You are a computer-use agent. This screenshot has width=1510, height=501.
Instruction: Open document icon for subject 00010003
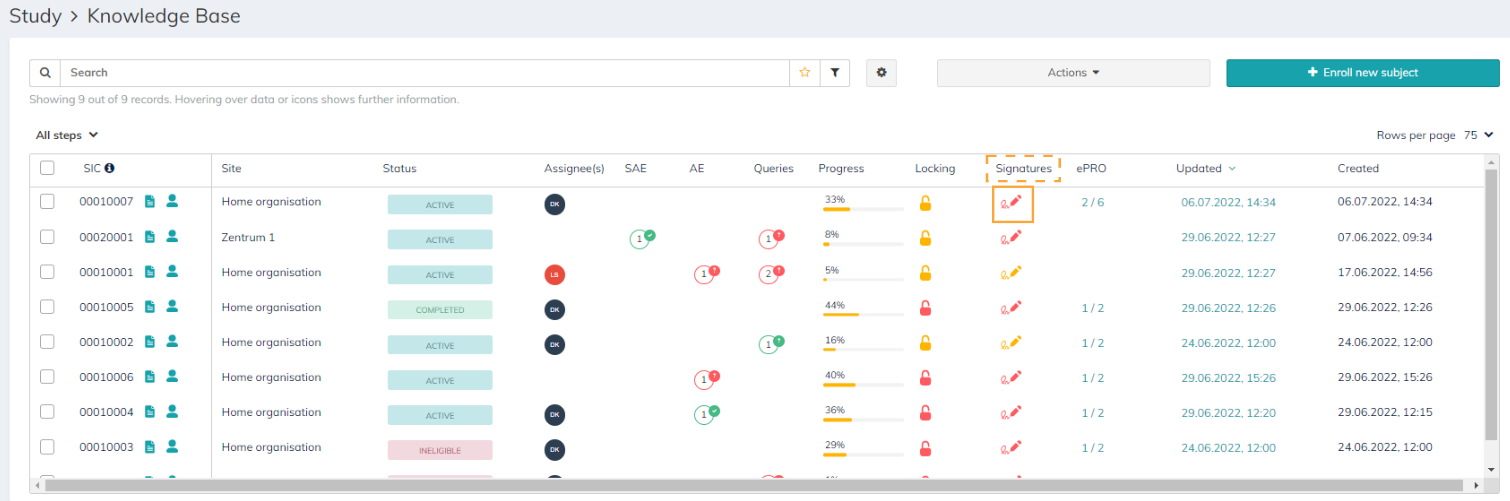coord(150,447)
